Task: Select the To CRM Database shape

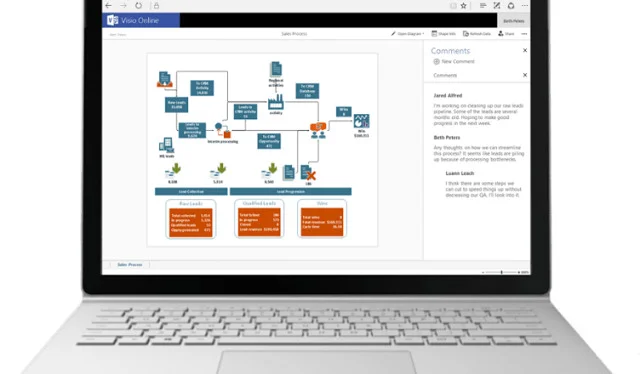Action: click(307, 91)
